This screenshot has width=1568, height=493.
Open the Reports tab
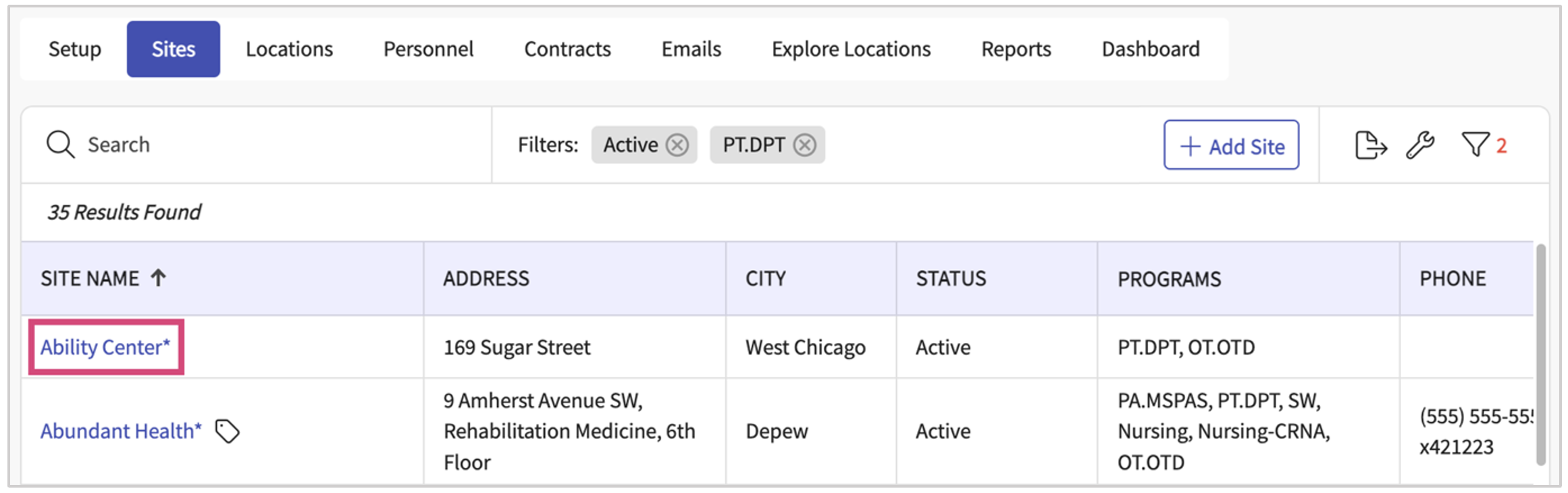(1016, 49)
